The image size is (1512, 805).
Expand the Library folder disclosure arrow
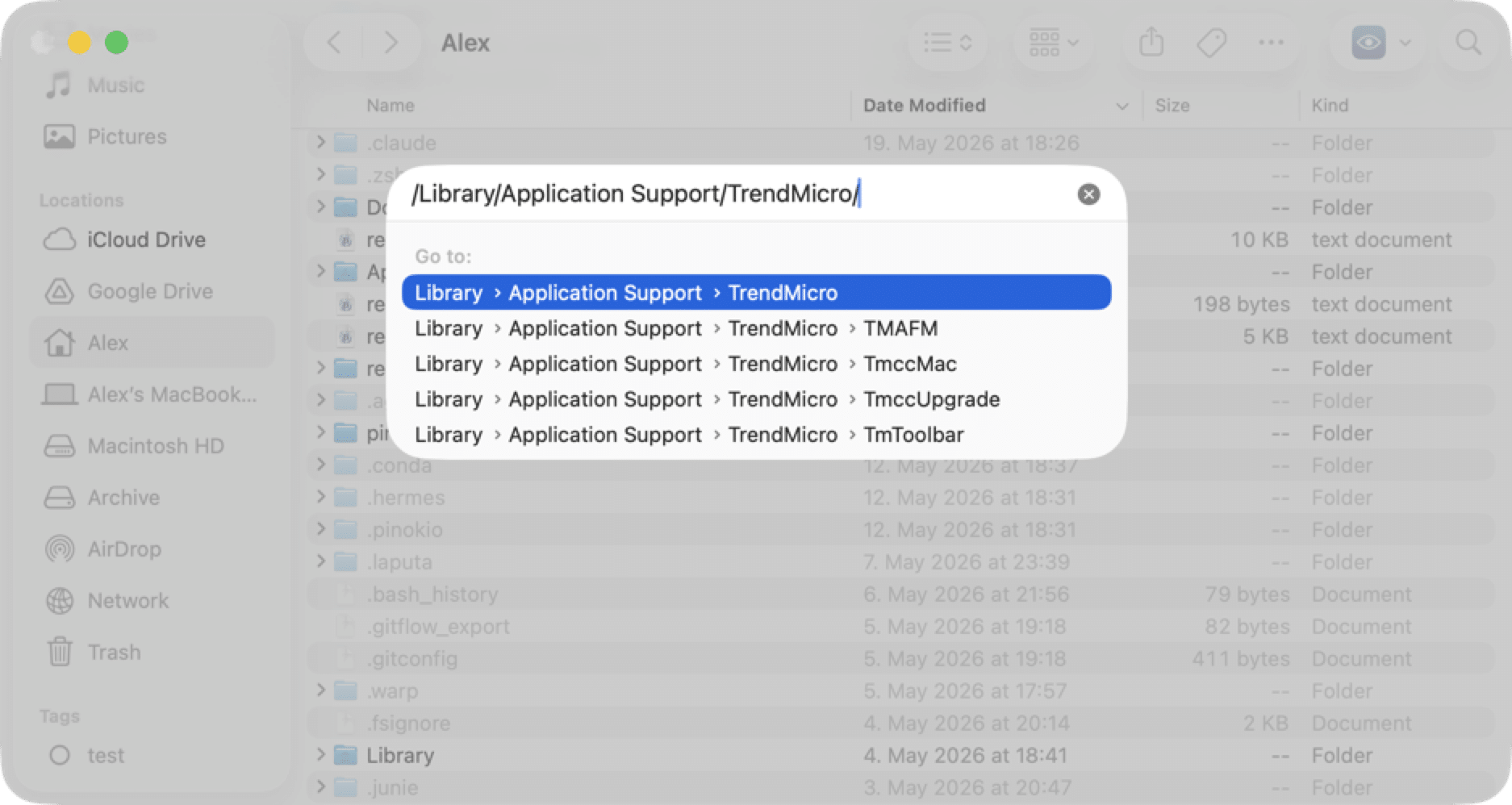coord(320,755)
